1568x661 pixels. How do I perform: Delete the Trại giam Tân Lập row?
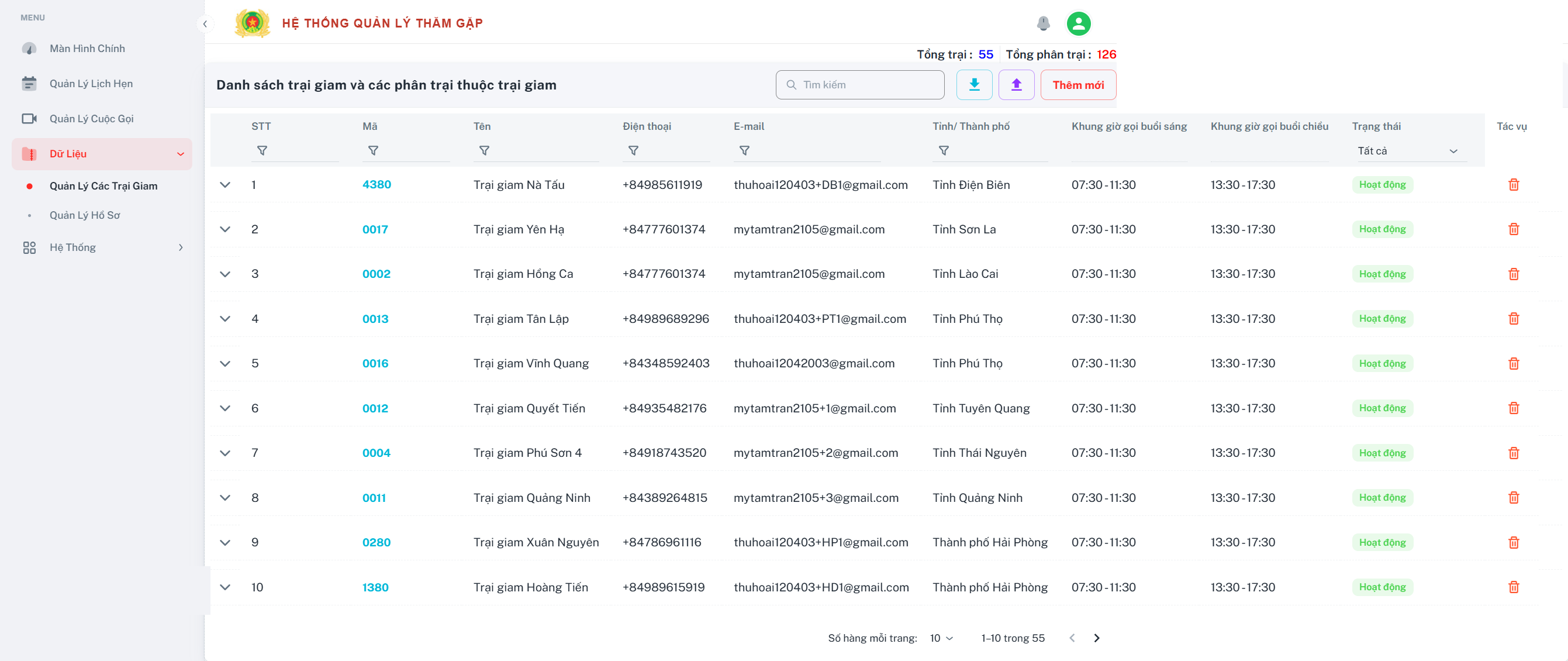coord(1513,319)
